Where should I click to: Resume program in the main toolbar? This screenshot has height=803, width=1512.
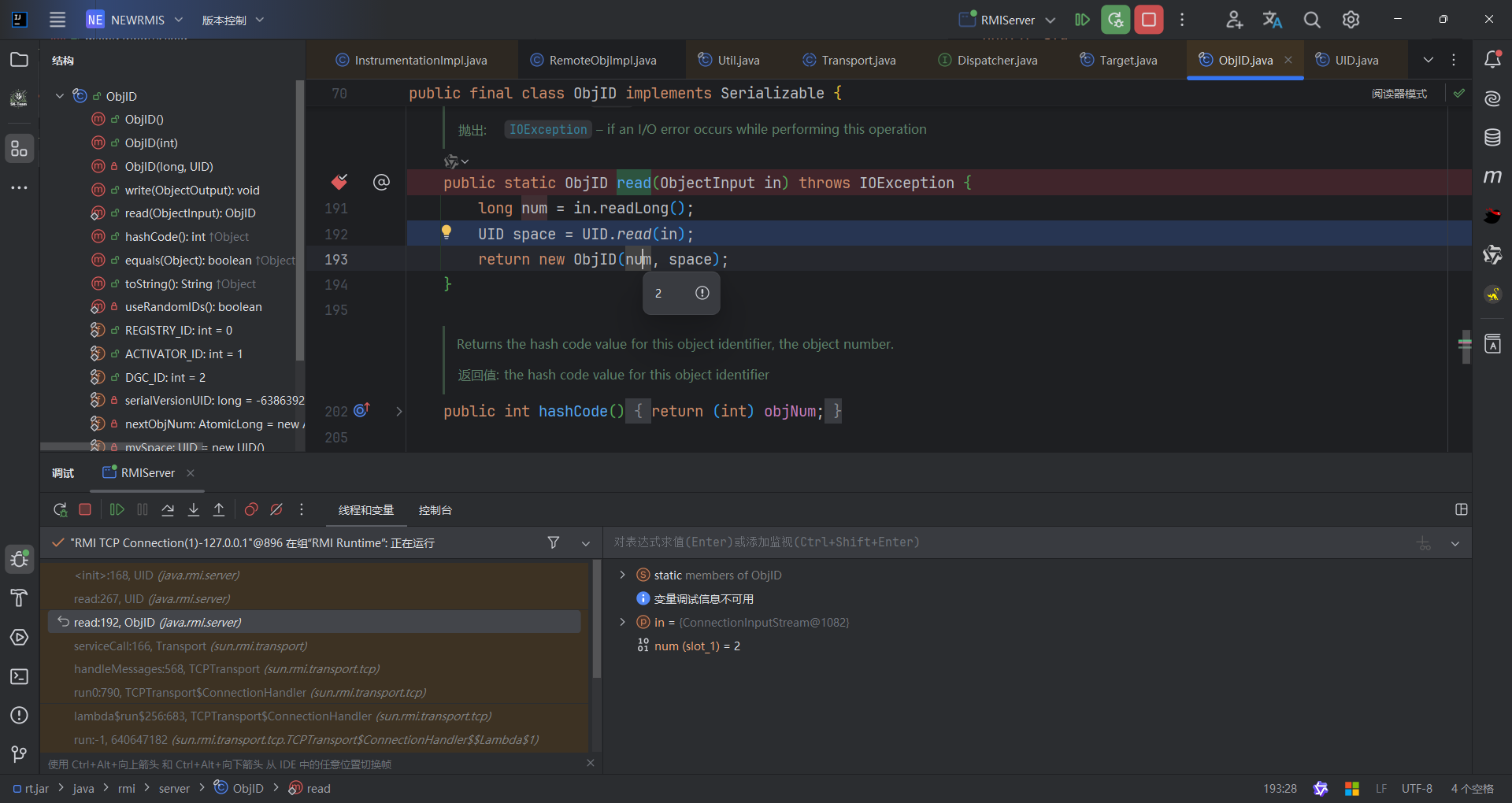(1083, 20)
